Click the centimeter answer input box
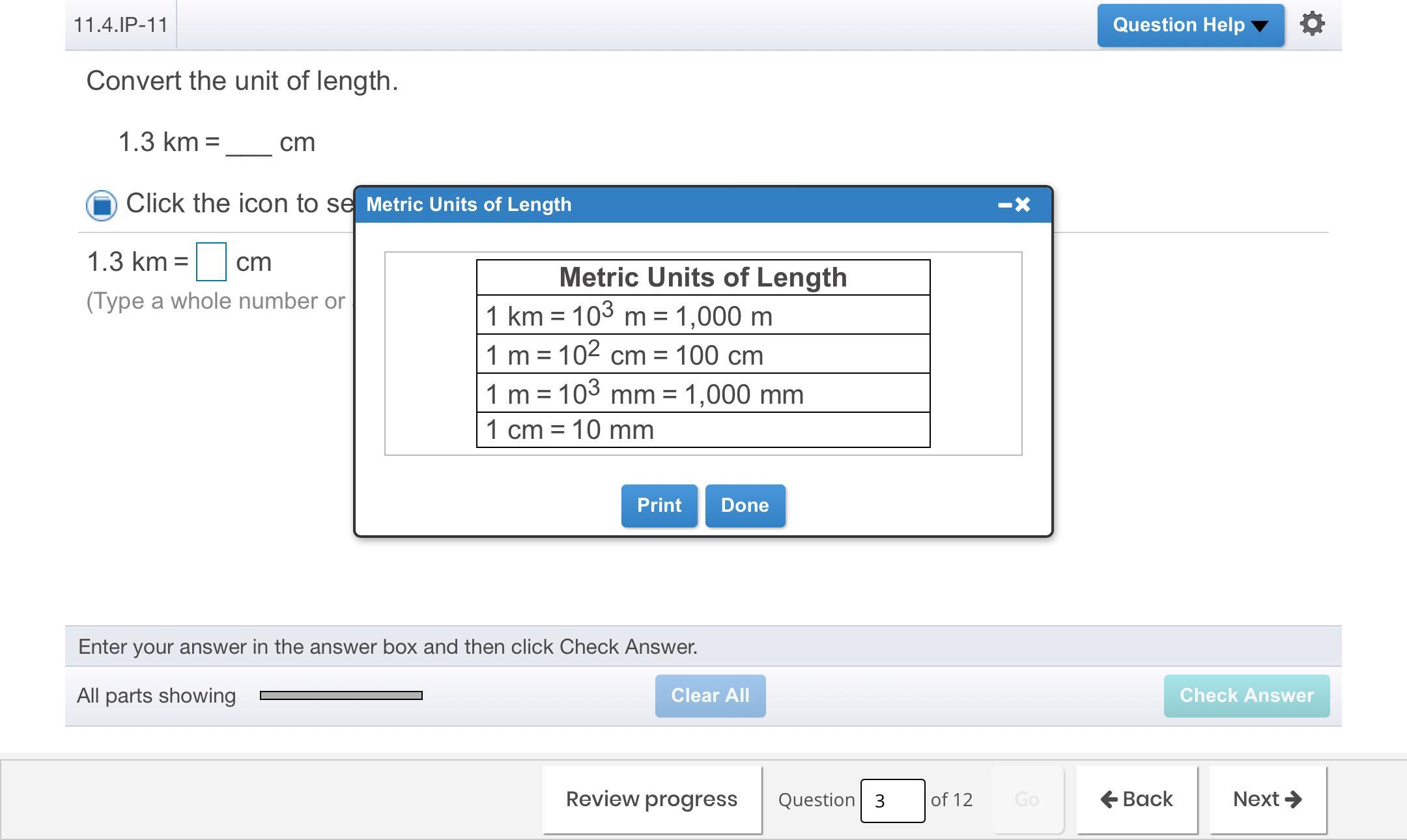 point(211,262)
